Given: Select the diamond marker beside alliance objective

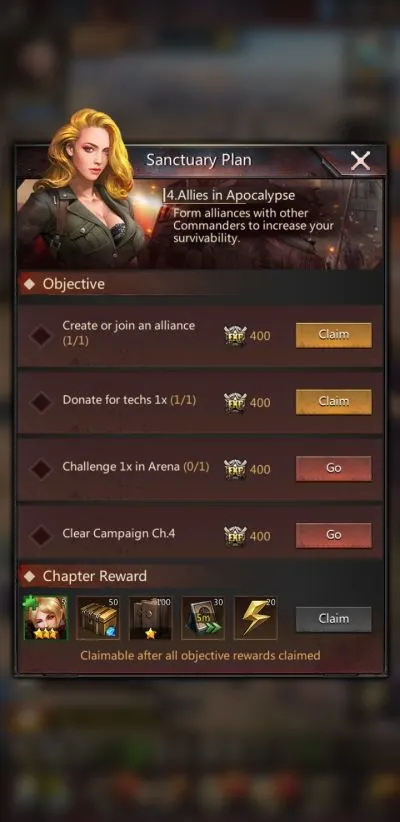Looking at the screenshot, I should (40, 336).
